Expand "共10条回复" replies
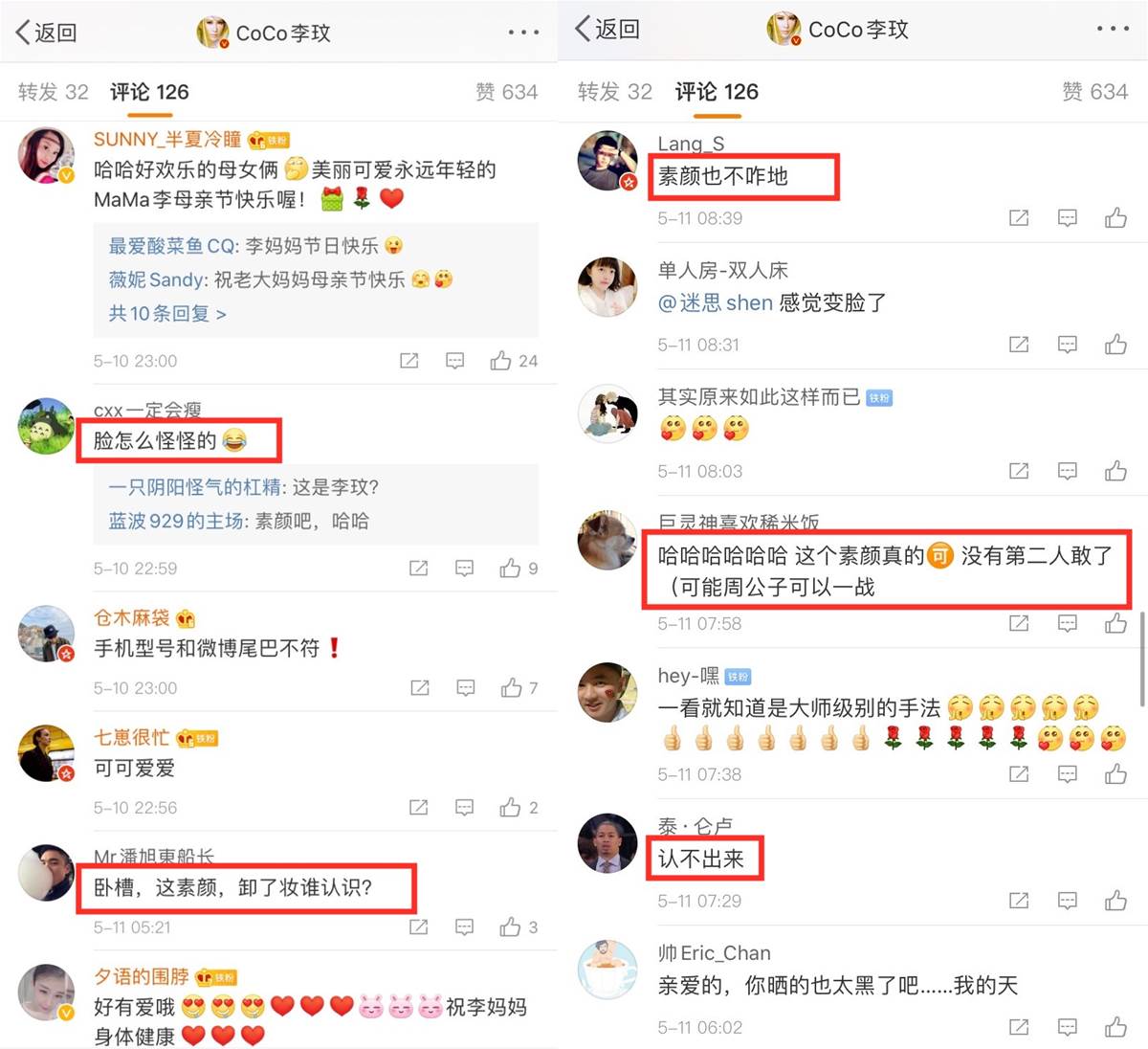The width and height of the screenshot is (1148, 1049). click(167, 314)
